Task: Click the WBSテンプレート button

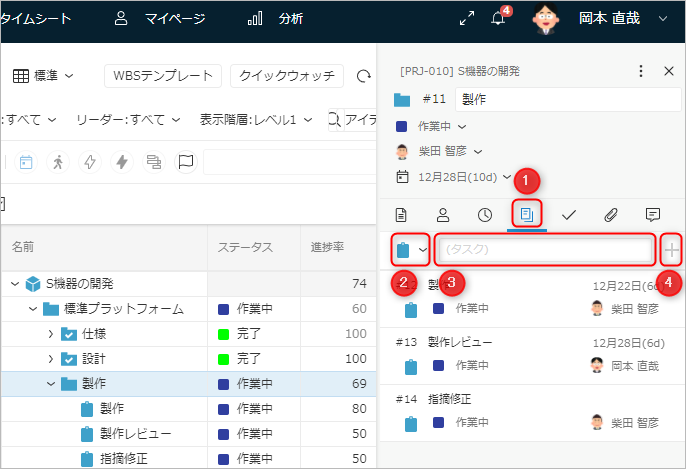Action: tap(162, 76)
